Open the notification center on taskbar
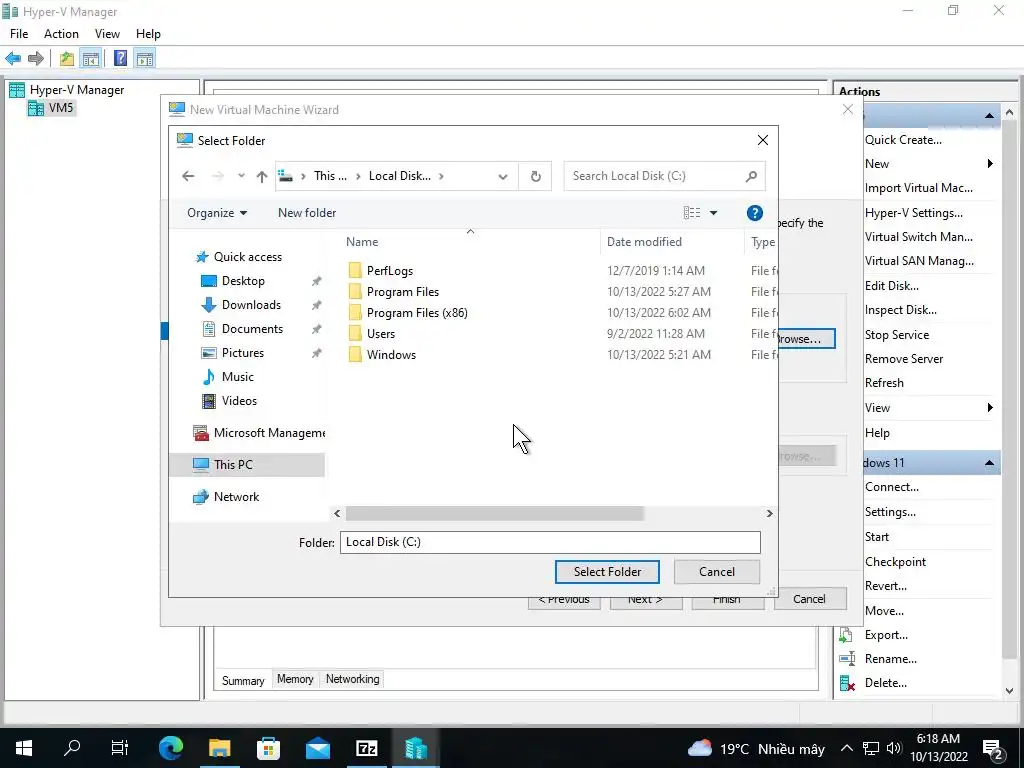The image size is (1024, 768). pyautogui.click(x=993, y=749)
